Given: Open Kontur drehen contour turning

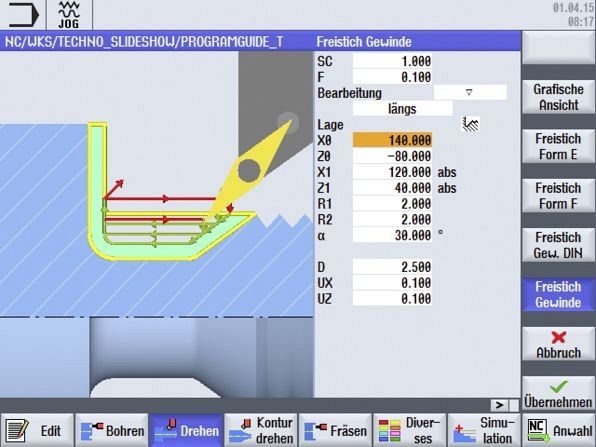Looking at the screenshot, I should (261, 430).
